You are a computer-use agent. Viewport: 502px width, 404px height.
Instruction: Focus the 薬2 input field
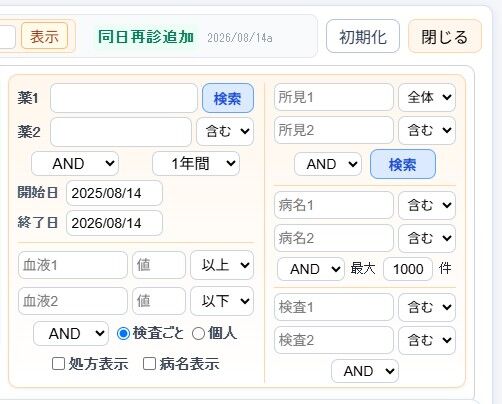[x=121, y=131]
